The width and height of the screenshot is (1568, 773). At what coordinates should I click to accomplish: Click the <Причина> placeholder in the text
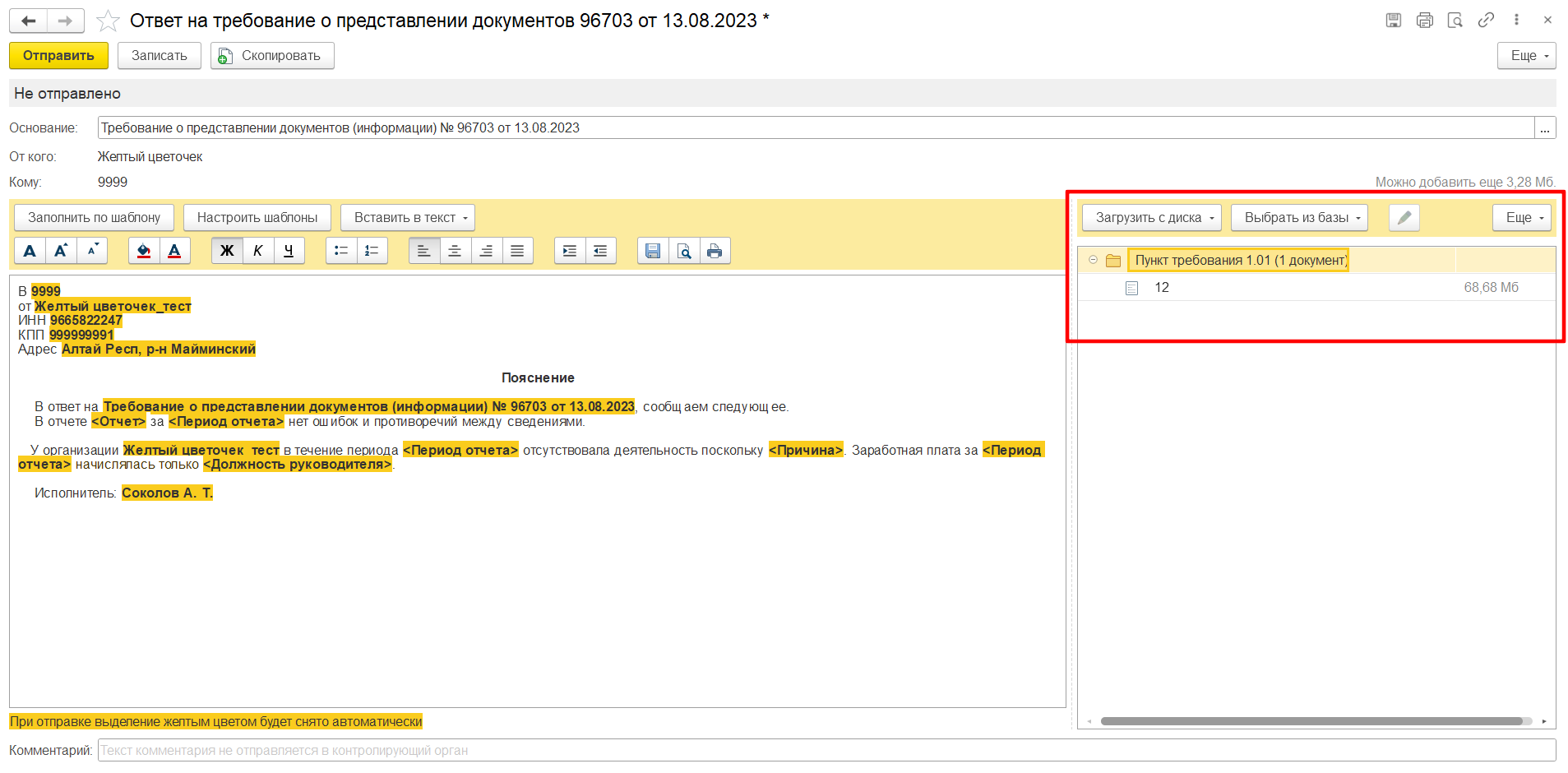click(x=806, y=450)
